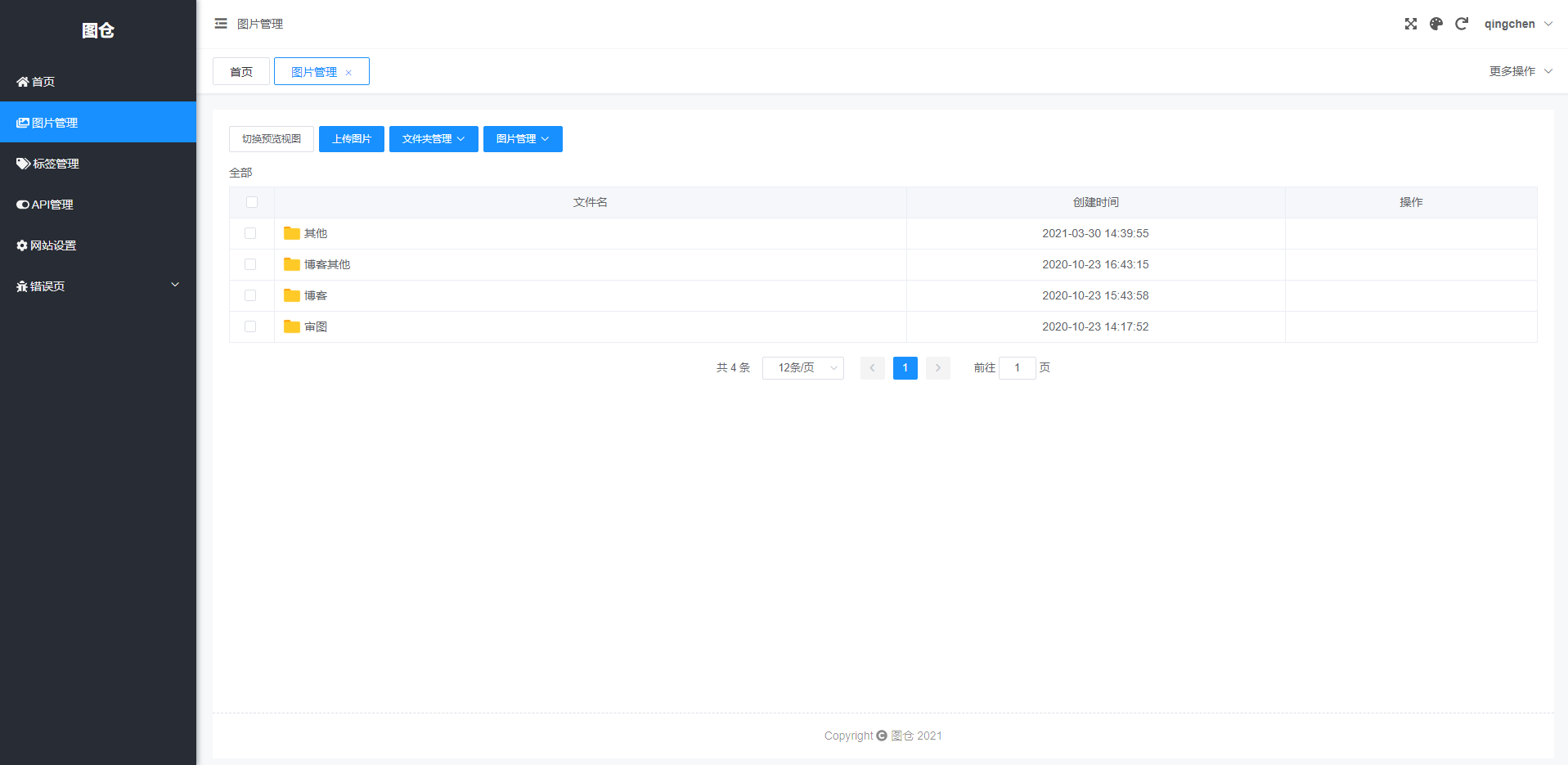The image size is (1568, 765).
Task: Click the date 2021-03-30 14:39:55
Action: [x=1096, y=233]
